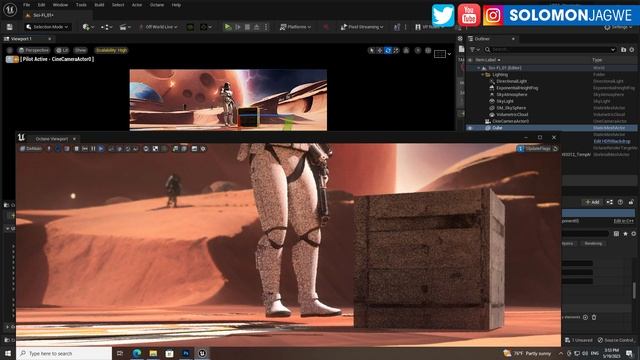Click the Outliner search field

pyautogui.click(x=550, y=49)
